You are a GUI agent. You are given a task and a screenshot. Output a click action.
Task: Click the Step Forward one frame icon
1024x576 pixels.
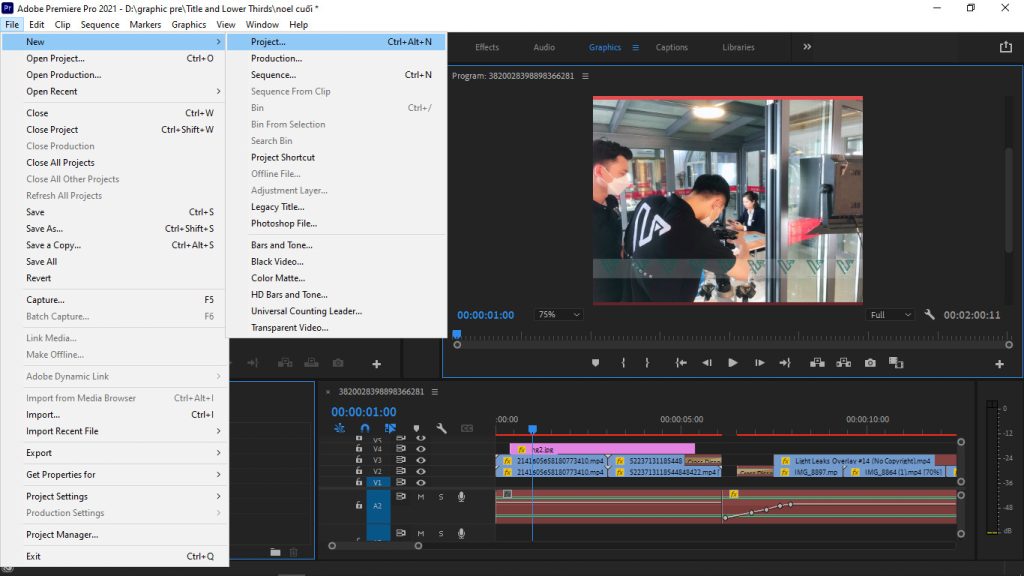click(759, 363)
